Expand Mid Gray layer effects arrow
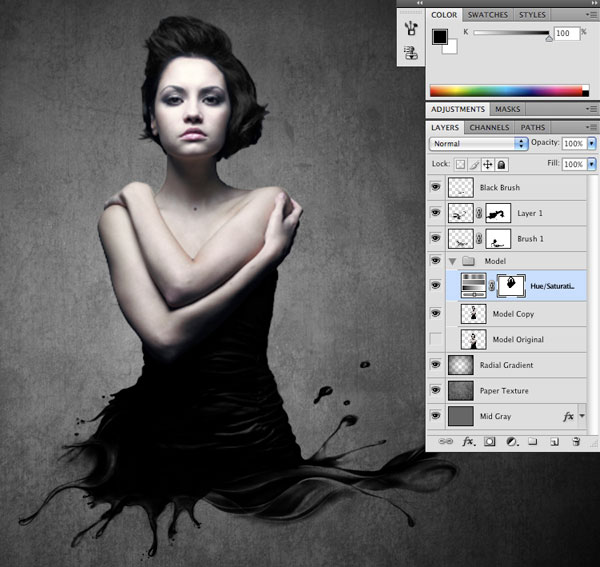Screen dimensions: 600x567 coord(582,415)
